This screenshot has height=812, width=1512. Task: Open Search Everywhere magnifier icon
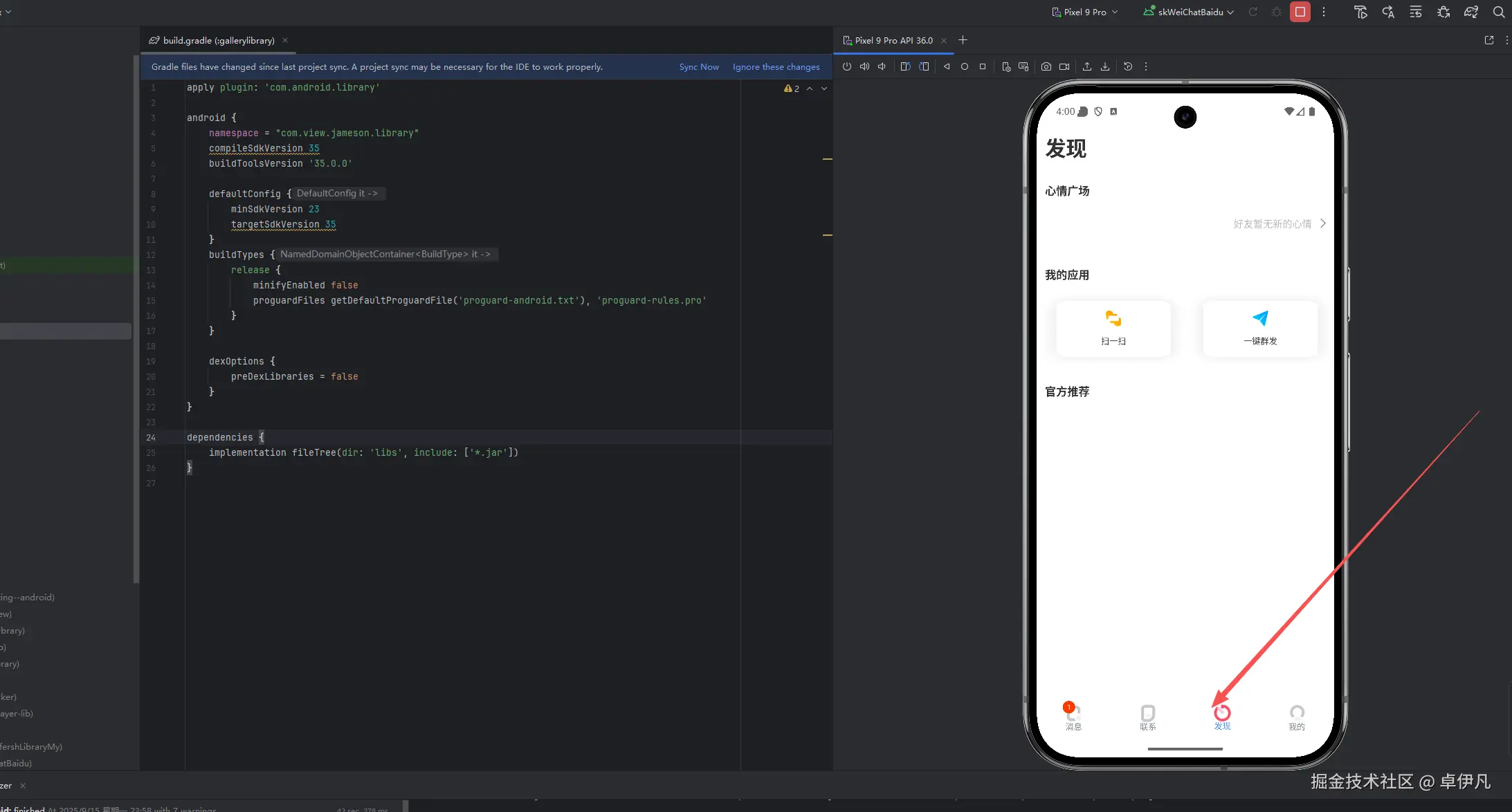coord(1498,12)
